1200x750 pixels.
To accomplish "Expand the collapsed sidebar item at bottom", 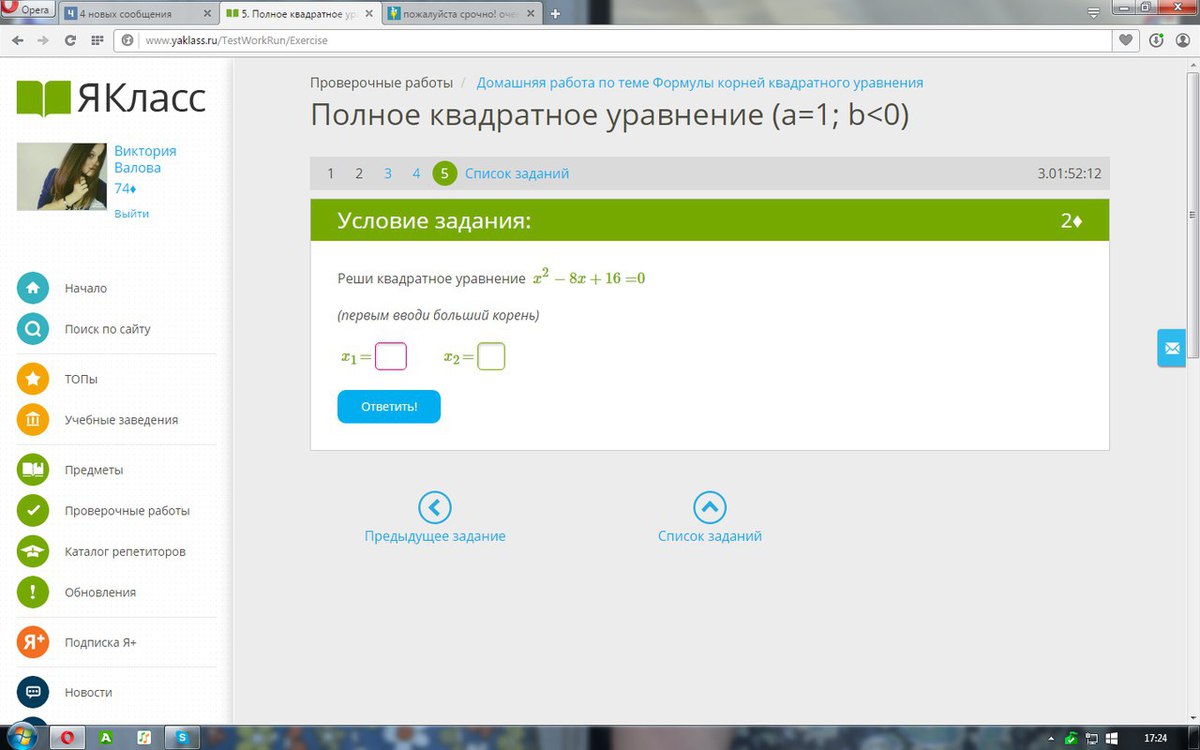I will pyautogui.click(x=32, y=722).
